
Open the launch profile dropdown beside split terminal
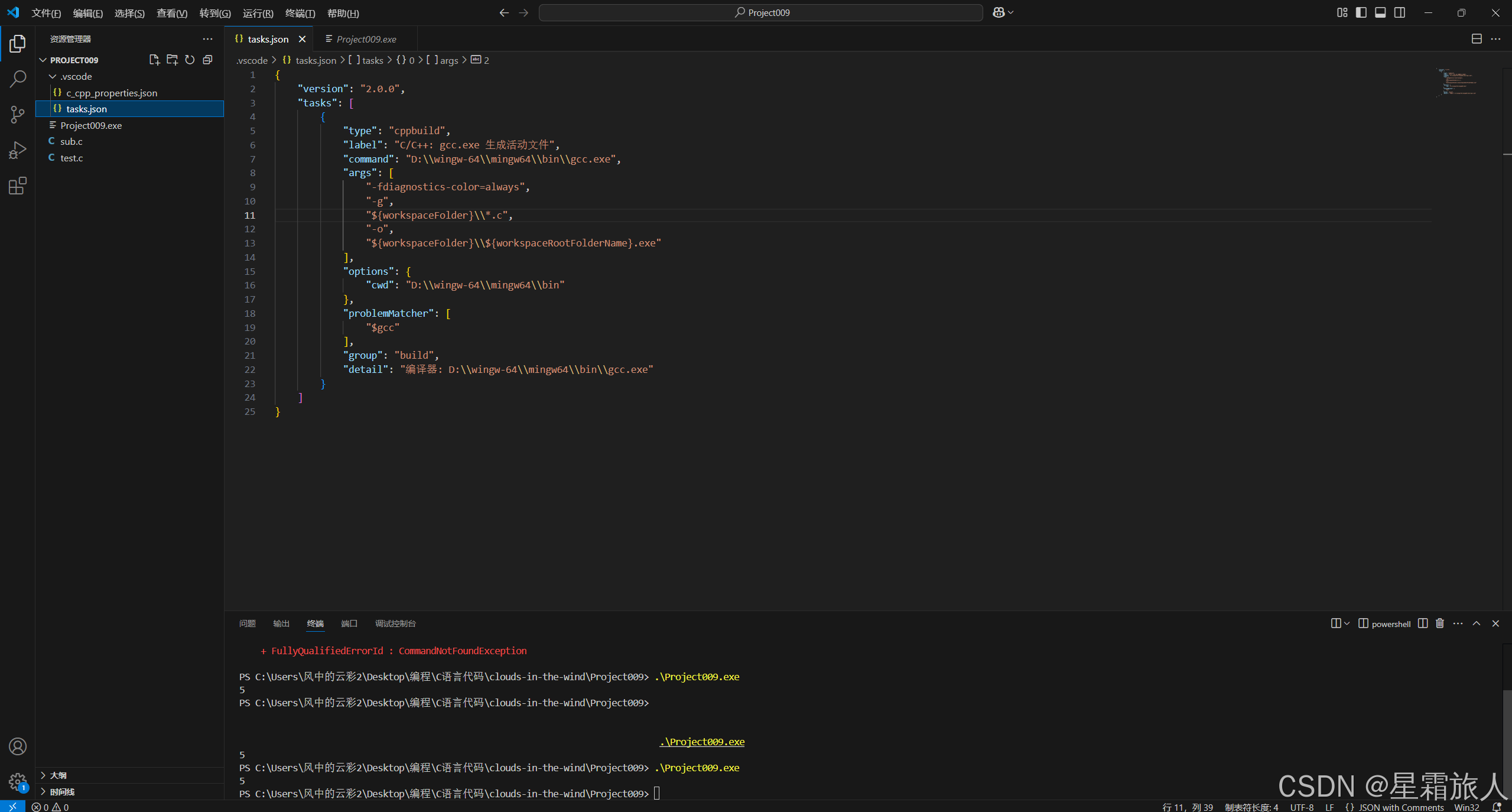tap(1347, 623)
